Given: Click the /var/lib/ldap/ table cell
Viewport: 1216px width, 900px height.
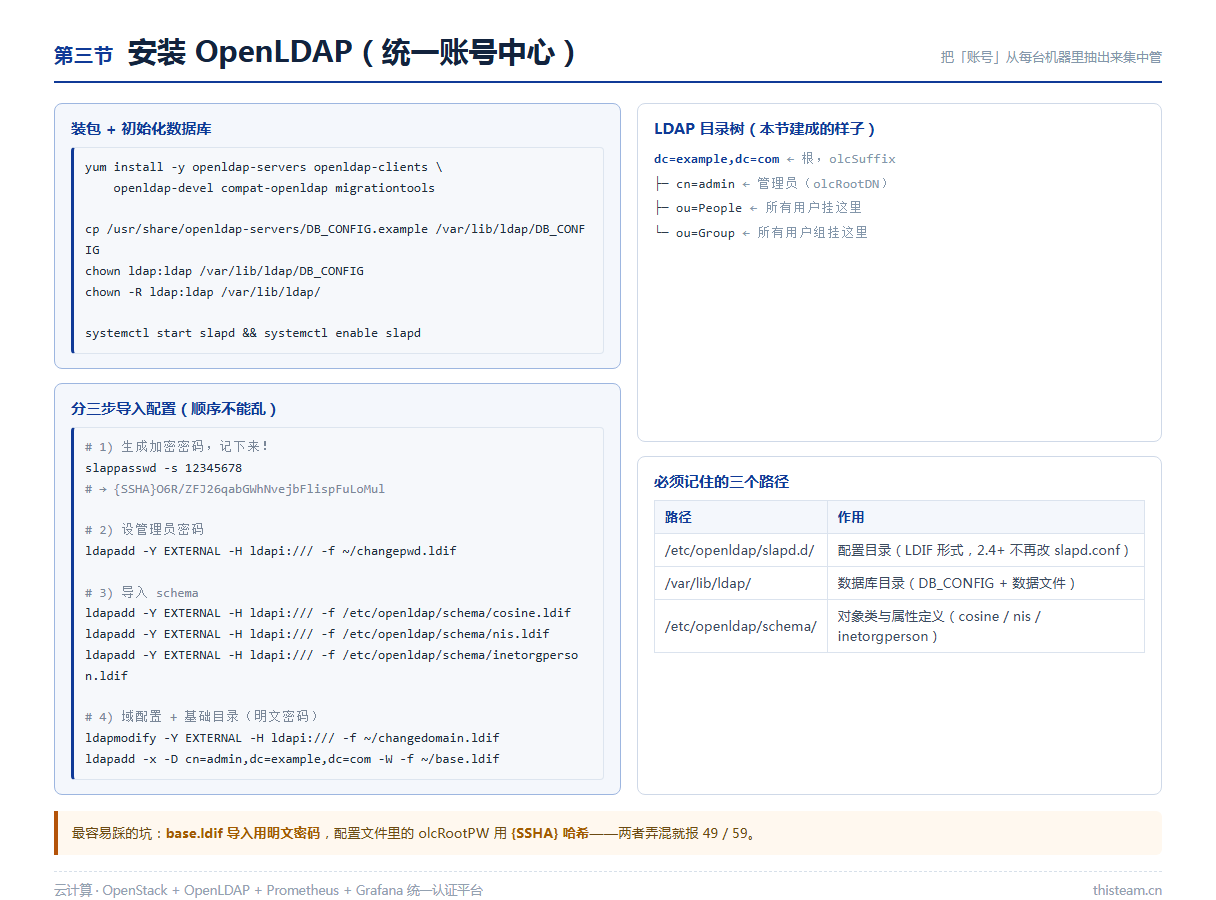Looking at the screenshot, I should point(741,583).
